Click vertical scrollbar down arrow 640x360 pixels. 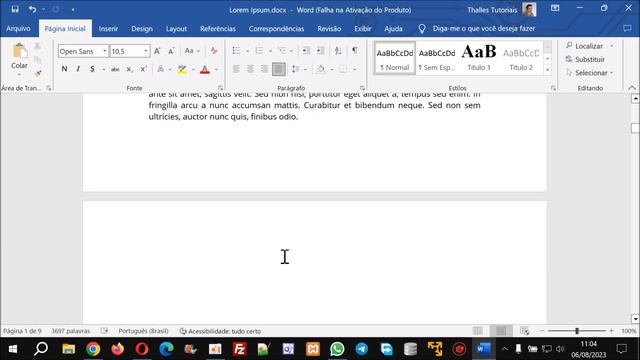click(635, 319)
